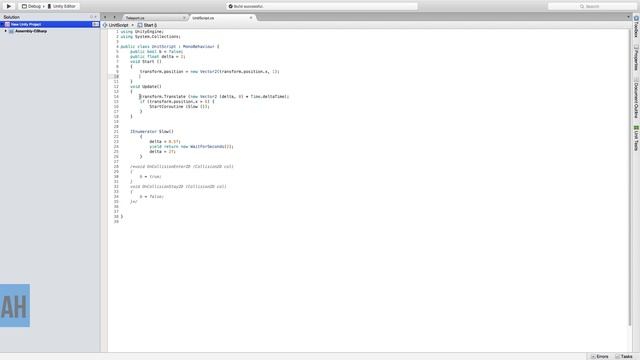Click the options icon on New Unity Project row
Screen dimensions: 640x360
[x=95, y=24]
